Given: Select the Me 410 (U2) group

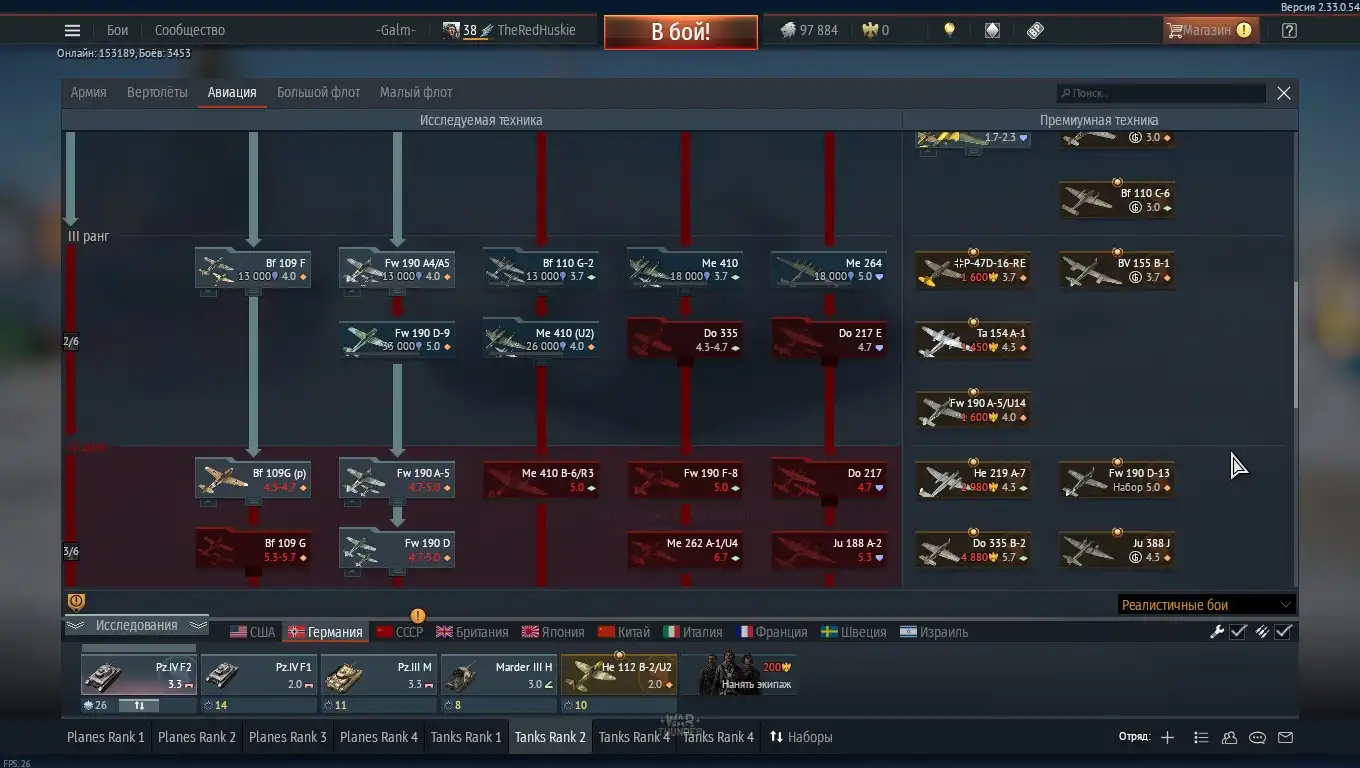Looking at the screenshot, I should (541, 339).
